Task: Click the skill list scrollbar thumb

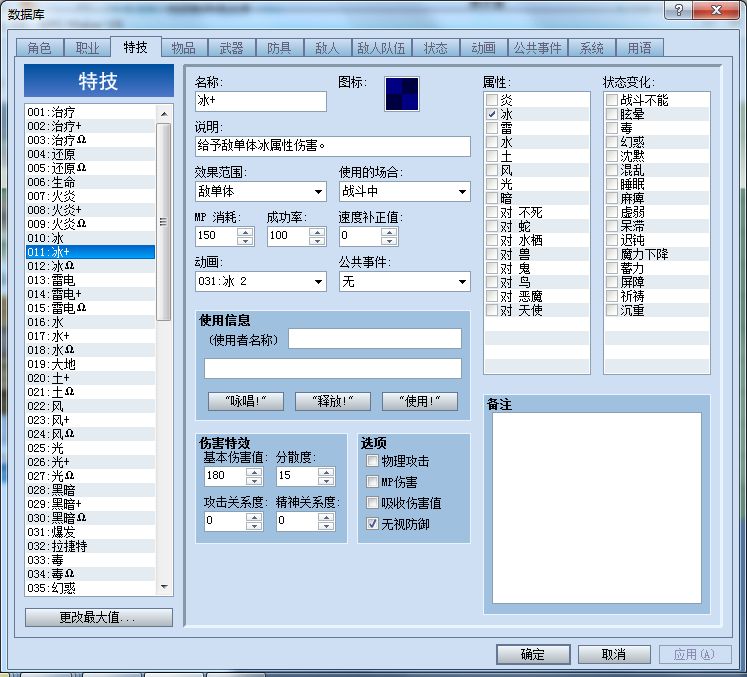Action: [164, 222]
